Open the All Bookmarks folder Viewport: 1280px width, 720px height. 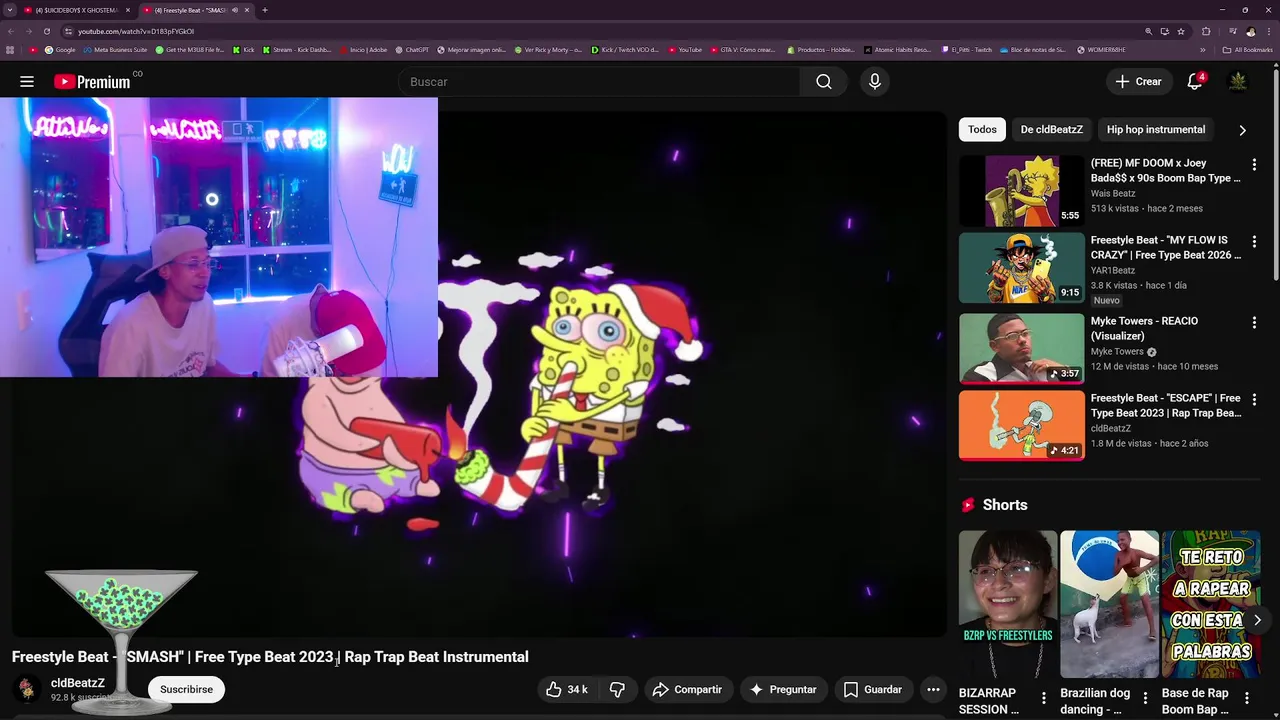click(1247, 49)
